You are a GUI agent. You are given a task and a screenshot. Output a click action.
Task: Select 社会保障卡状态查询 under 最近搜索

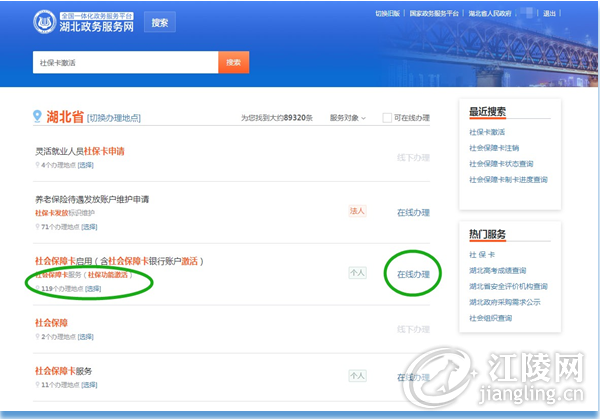point(501,164)
